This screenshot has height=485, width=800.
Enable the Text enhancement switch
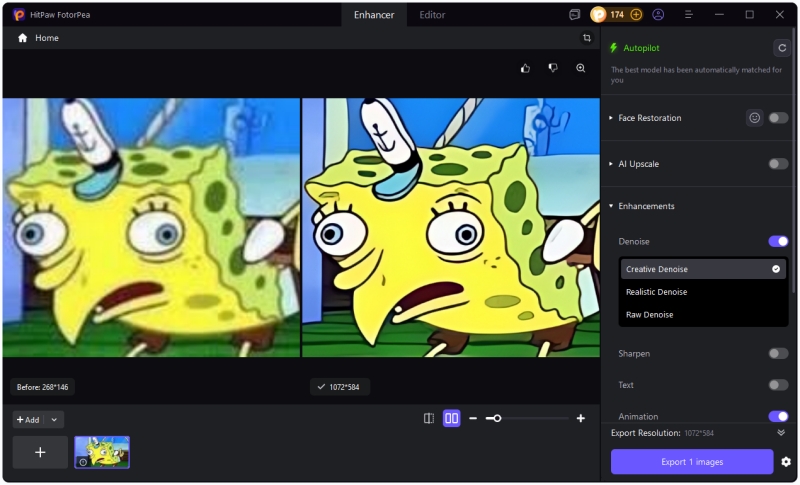click(x=779, y=385)
